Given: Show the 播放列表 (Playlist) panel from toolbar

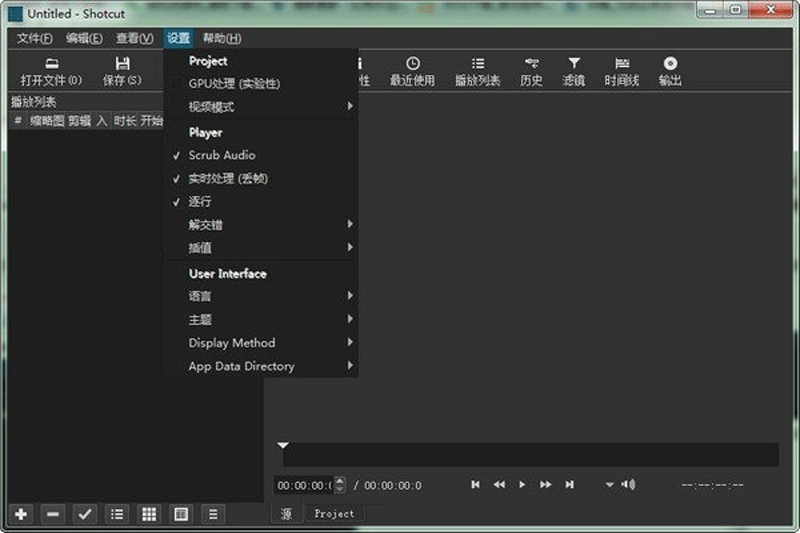Looking at the screenshot, I should [477, 71].
